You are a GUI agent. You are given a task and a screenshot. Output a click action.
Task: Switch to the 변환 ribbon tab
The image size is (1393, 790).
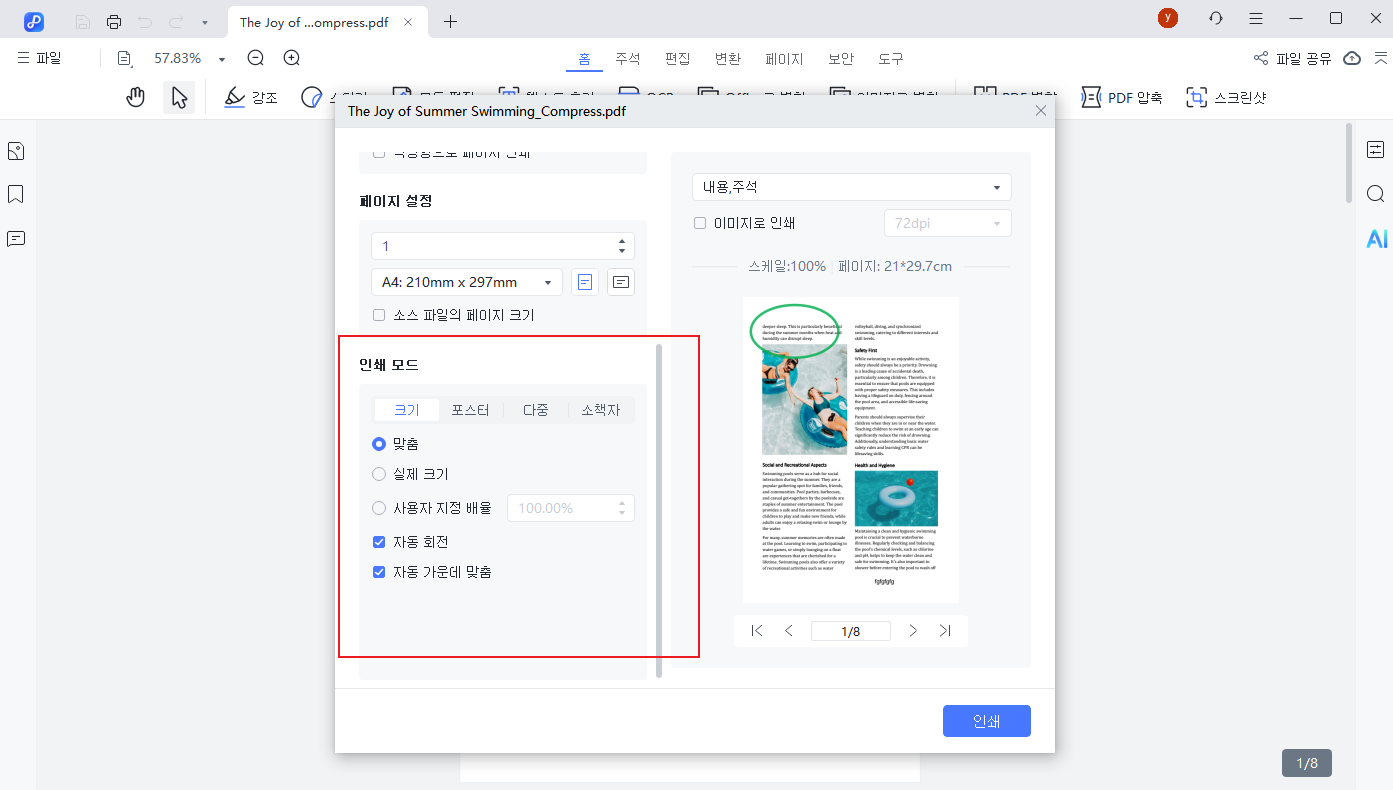pyautogui.click(x=728, y=58)
